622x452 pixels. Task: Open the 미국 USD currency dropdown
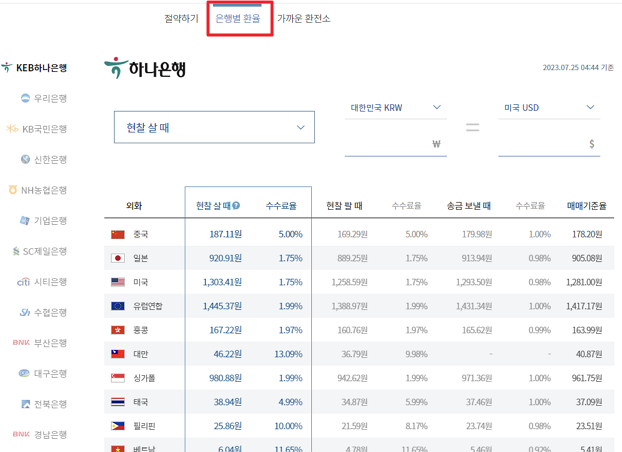tap(549, 108)
